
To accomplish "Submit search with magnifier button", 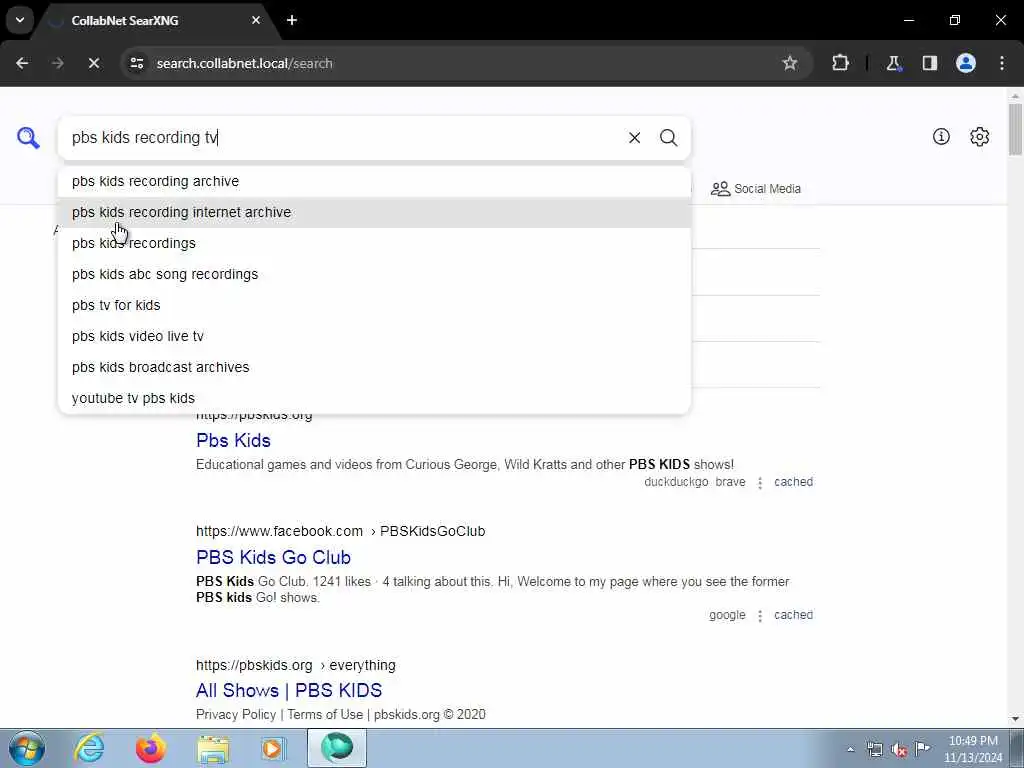I will (668, 138).
